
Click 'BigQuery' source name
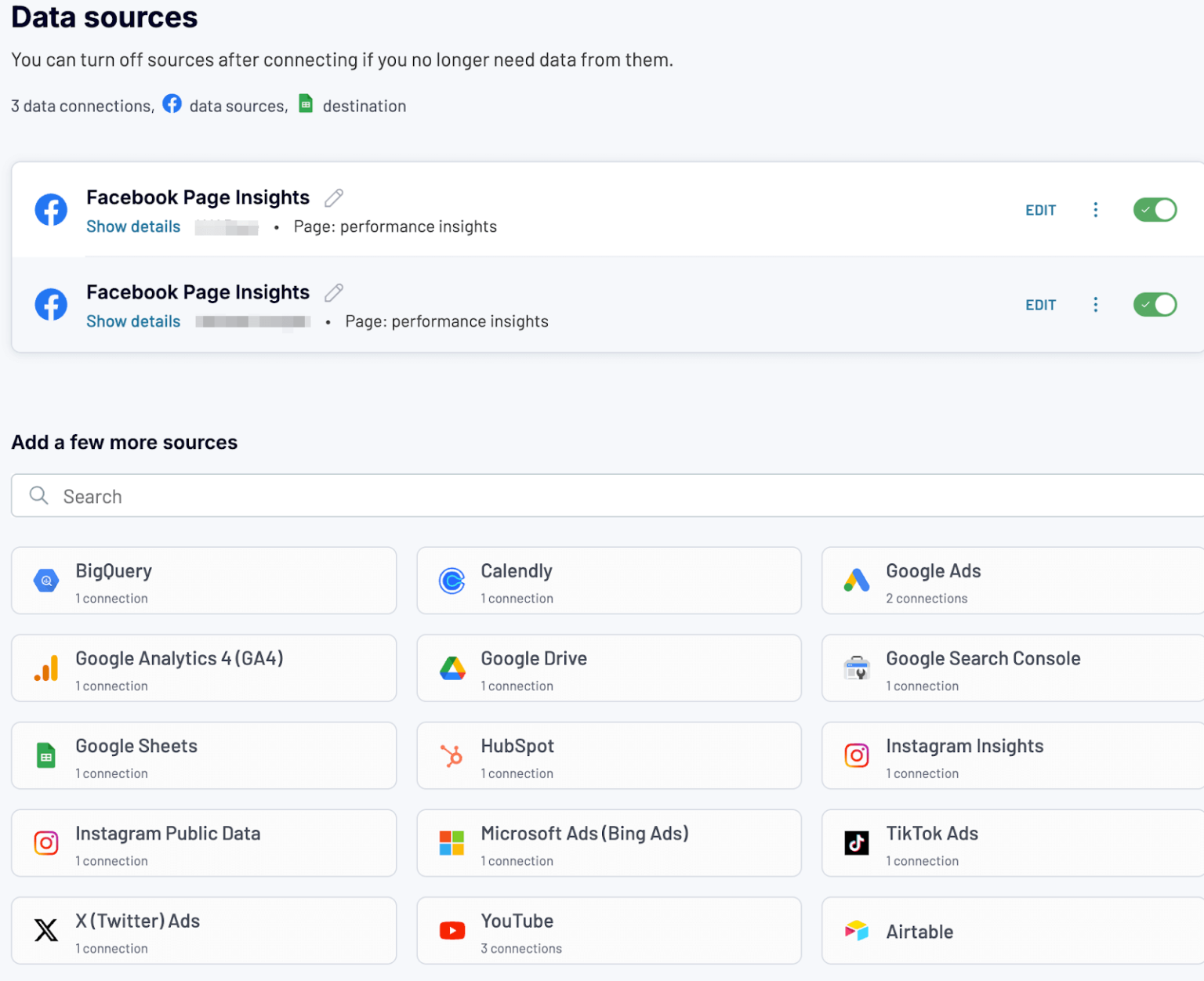coord(114,571)
